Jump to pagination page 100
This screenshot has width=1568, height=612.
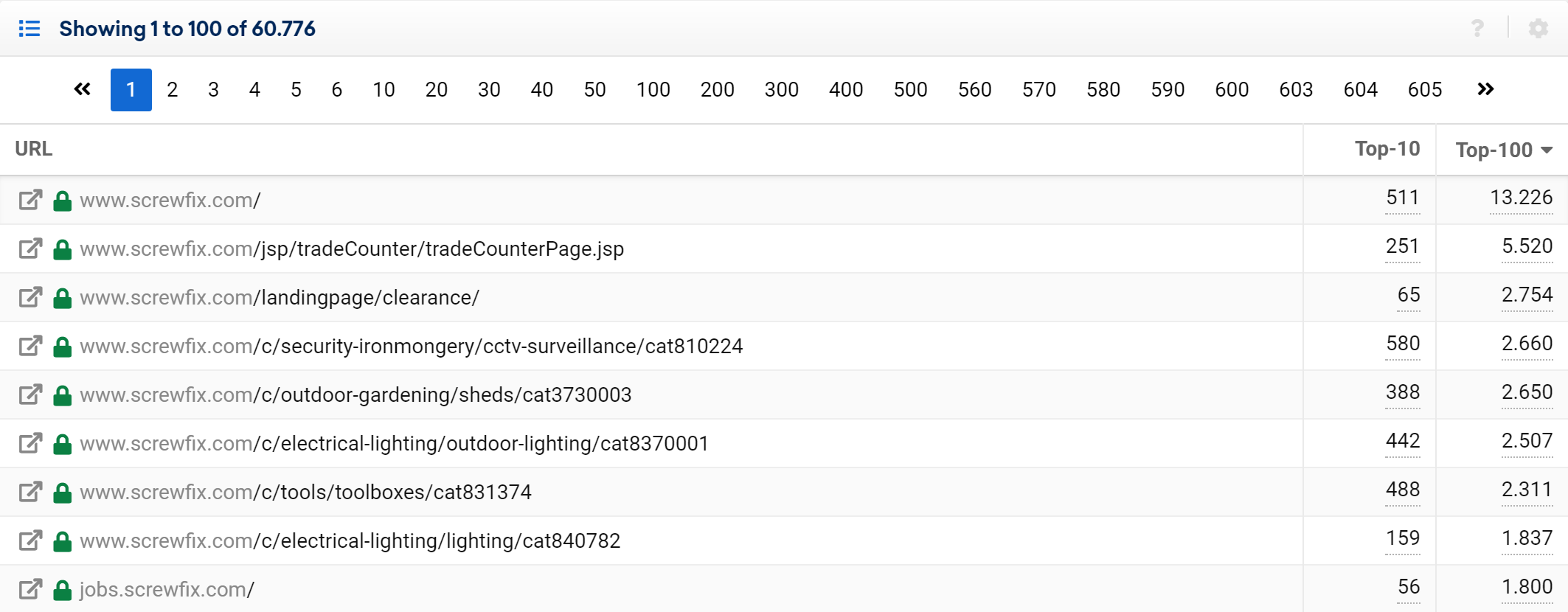pos(653,90)
